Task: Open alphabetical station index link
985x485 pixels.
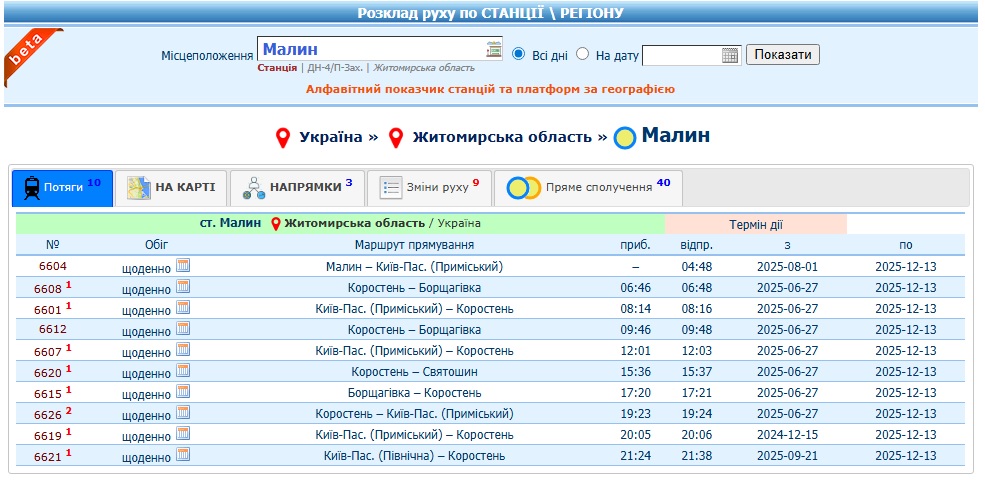Action: (x=490, y=89)
